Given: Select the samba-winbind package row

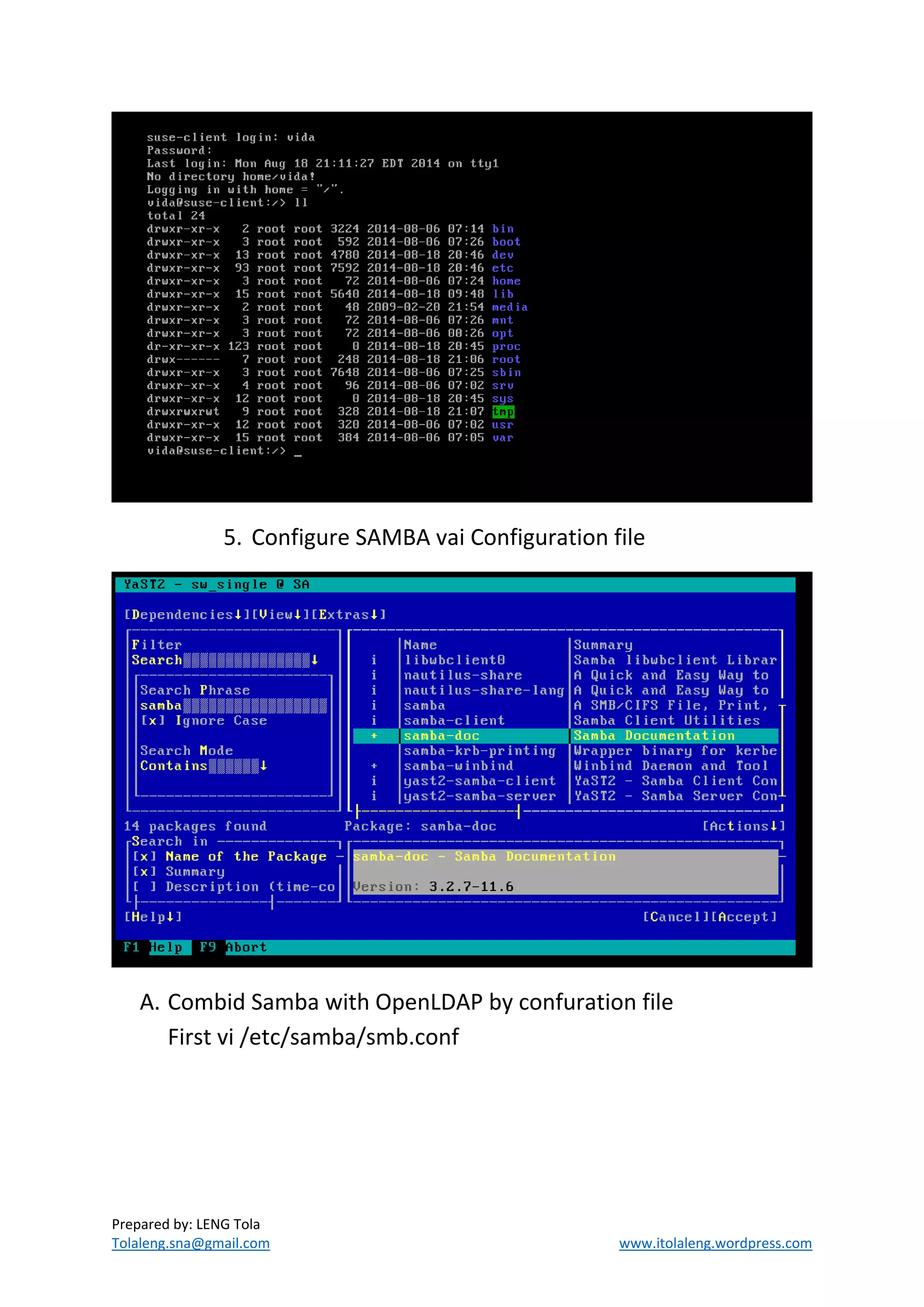Looking at the screenshot, I should pyautogui.click(x=566, y=766).
